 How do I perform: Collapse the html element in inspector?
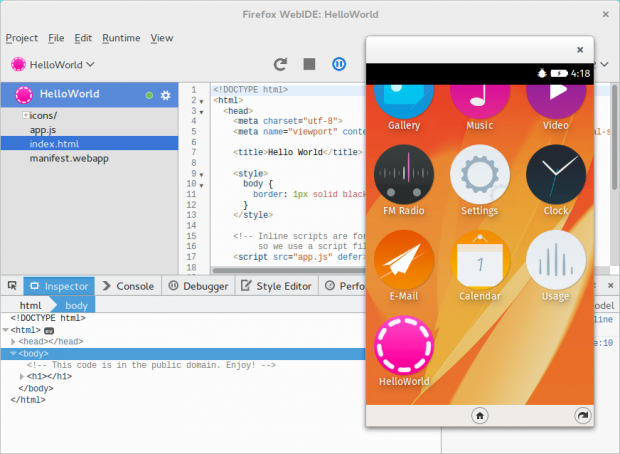point(6,329)
